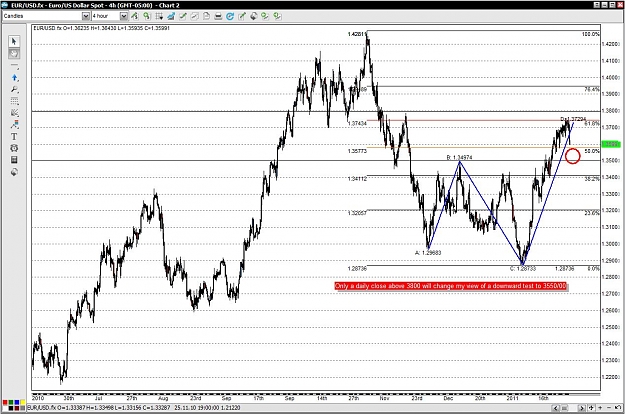Click the reset view arrow button

pos(618,408)
